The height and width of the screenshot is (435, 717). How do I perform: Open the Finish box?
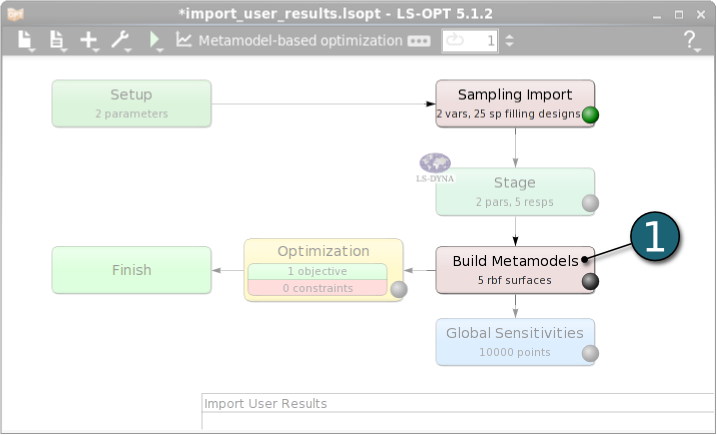pos(132,270)
